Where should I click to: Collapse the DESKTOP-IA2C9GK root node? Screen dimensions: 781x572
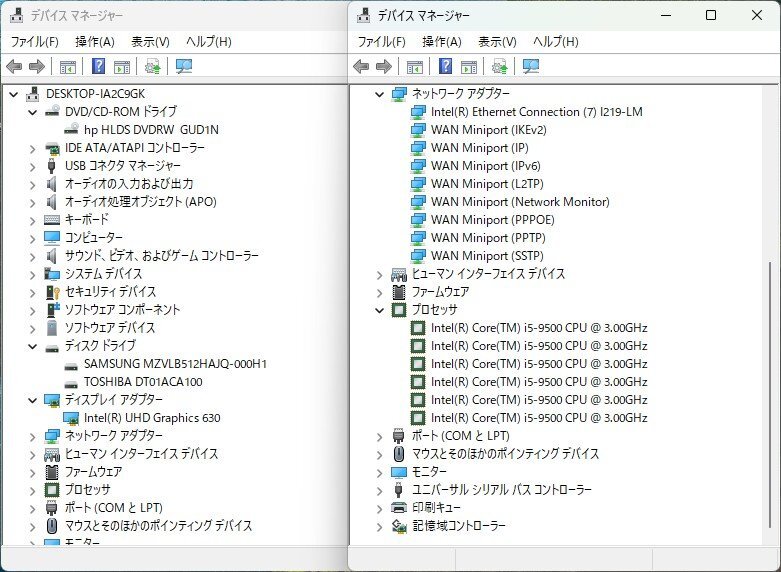[x=13, y=94]
